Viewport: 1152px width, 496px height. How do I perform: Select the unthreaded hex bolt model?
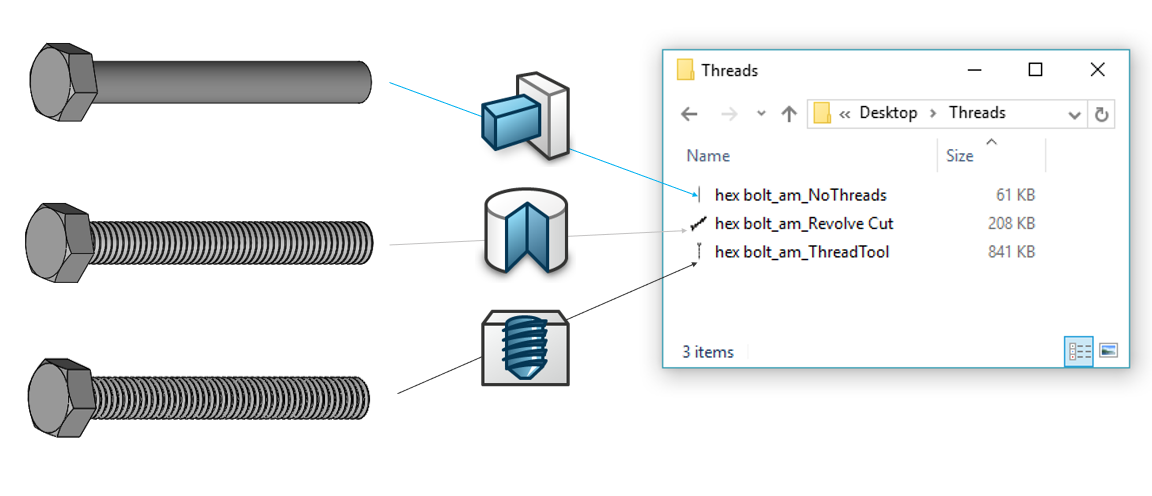pos(200,82)
